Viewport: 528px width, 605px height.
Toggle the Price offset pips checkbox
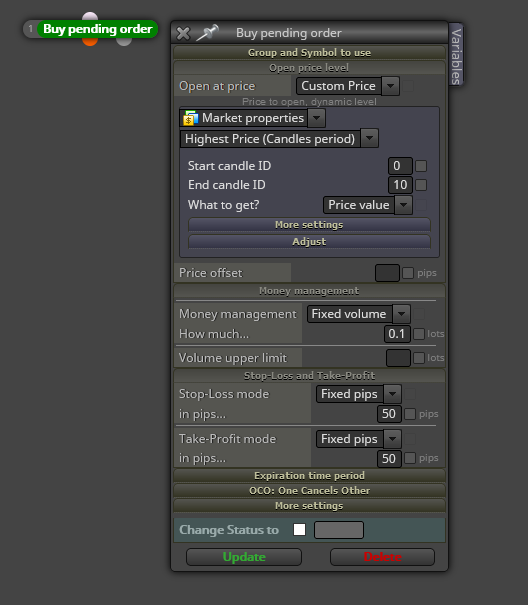tap(408, 273)
